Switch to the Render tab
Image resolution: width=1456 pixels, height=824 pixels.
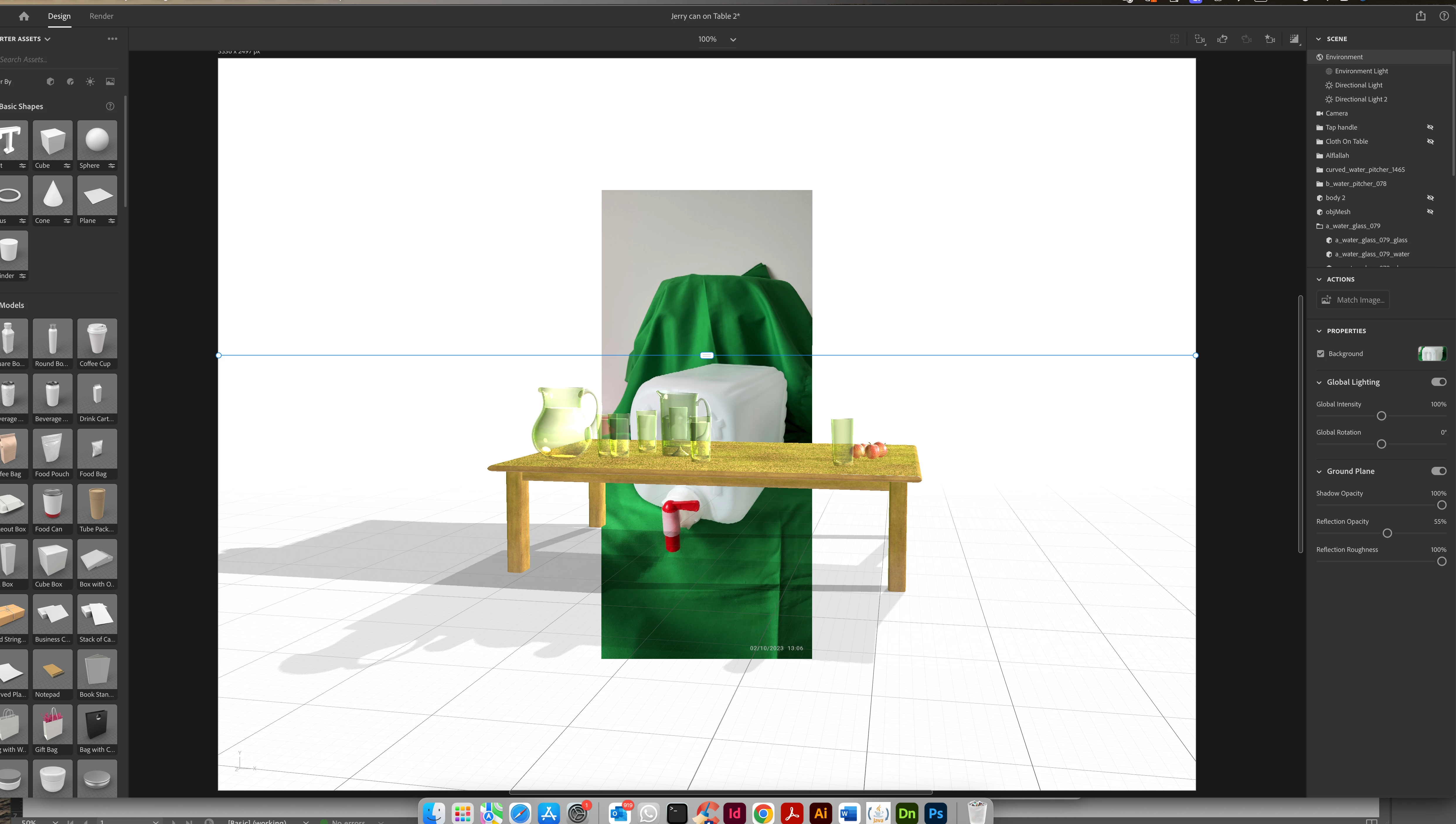101,16
